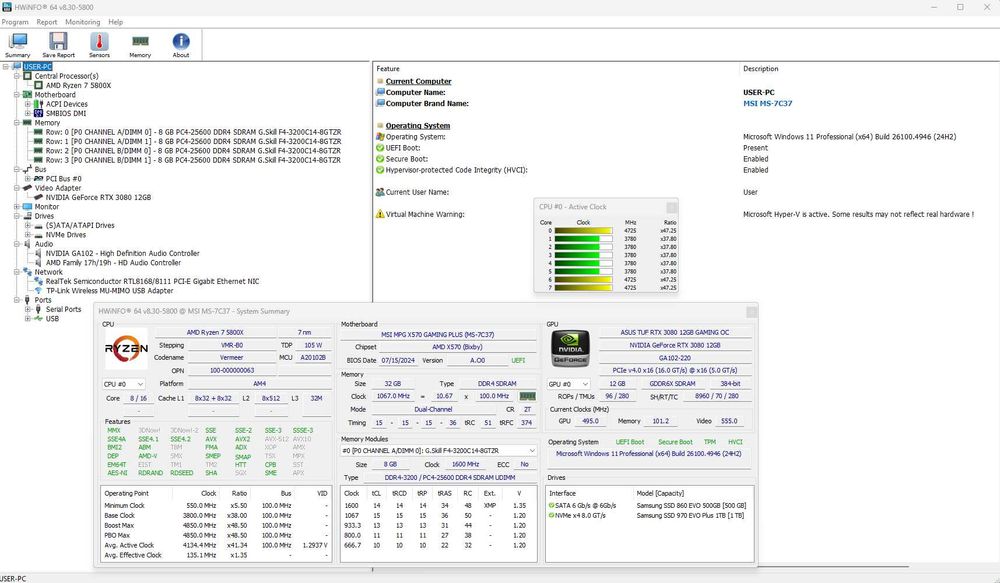Click the HVCI green check icon
Image resolution: width=1000 pixels, height=583 pixels.
380,170
